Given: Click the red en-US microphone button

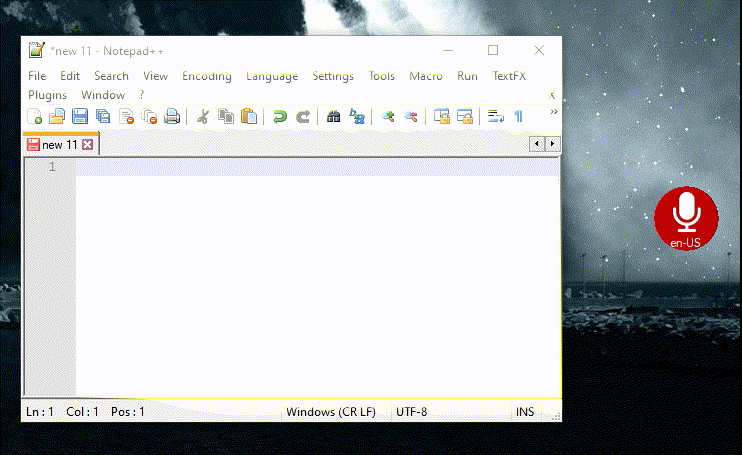Looking at the screenshot, I should (686, 218).
